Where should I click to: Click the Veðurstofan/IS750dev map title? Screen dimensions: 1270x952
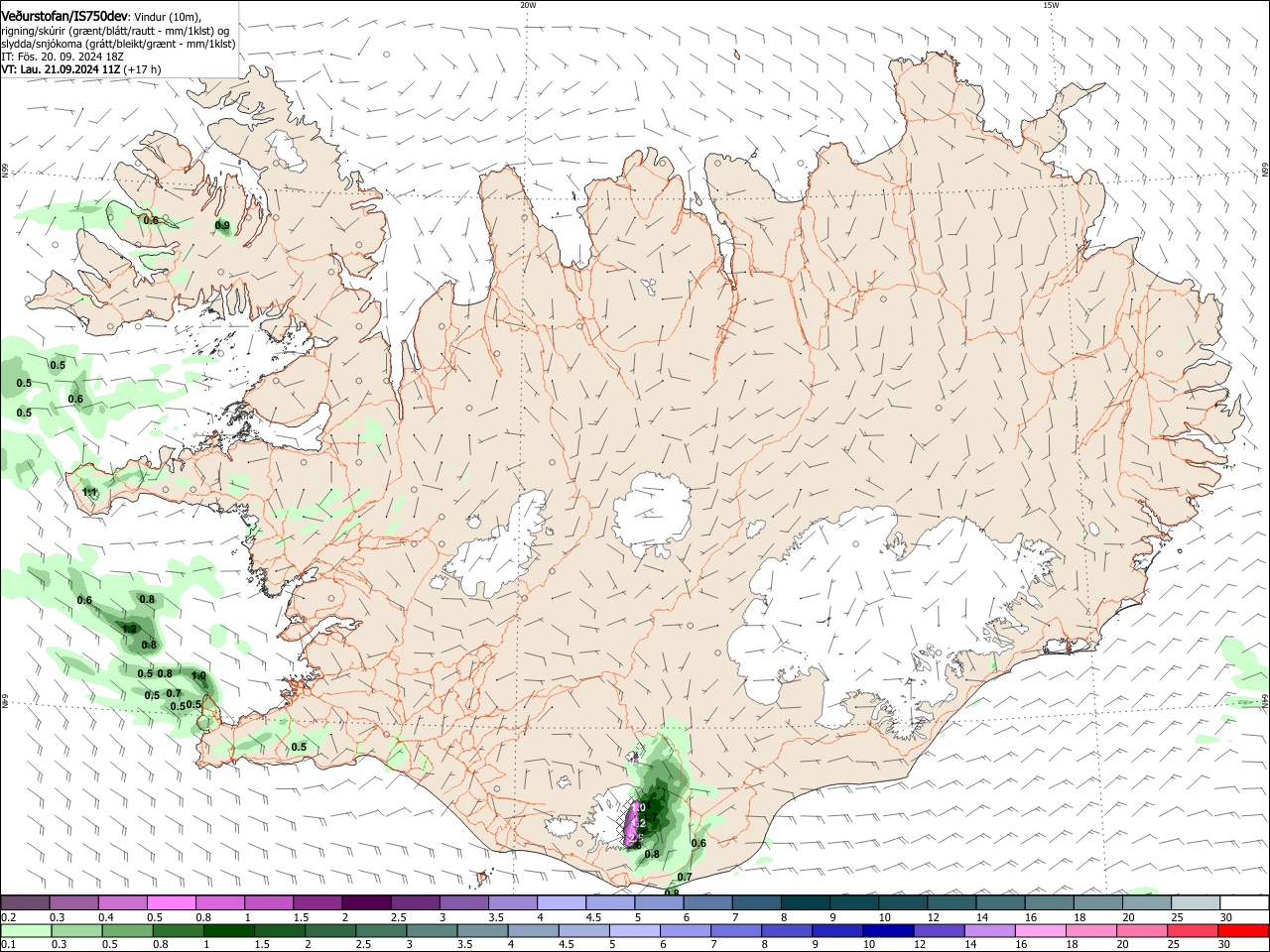pos(65,15)
